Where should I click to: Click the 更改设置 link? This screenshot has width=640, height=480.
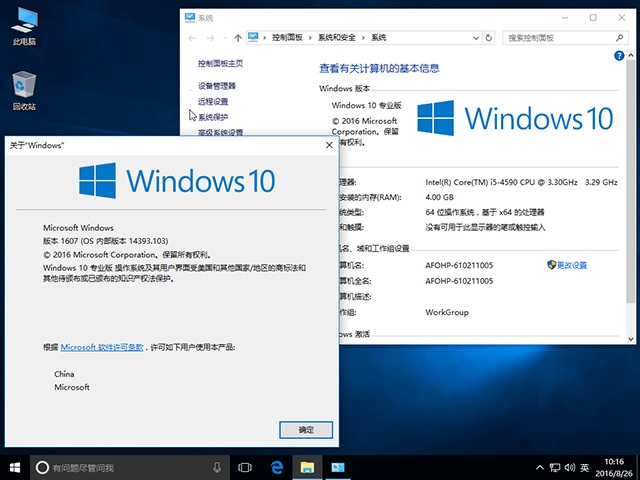point(571,265)
